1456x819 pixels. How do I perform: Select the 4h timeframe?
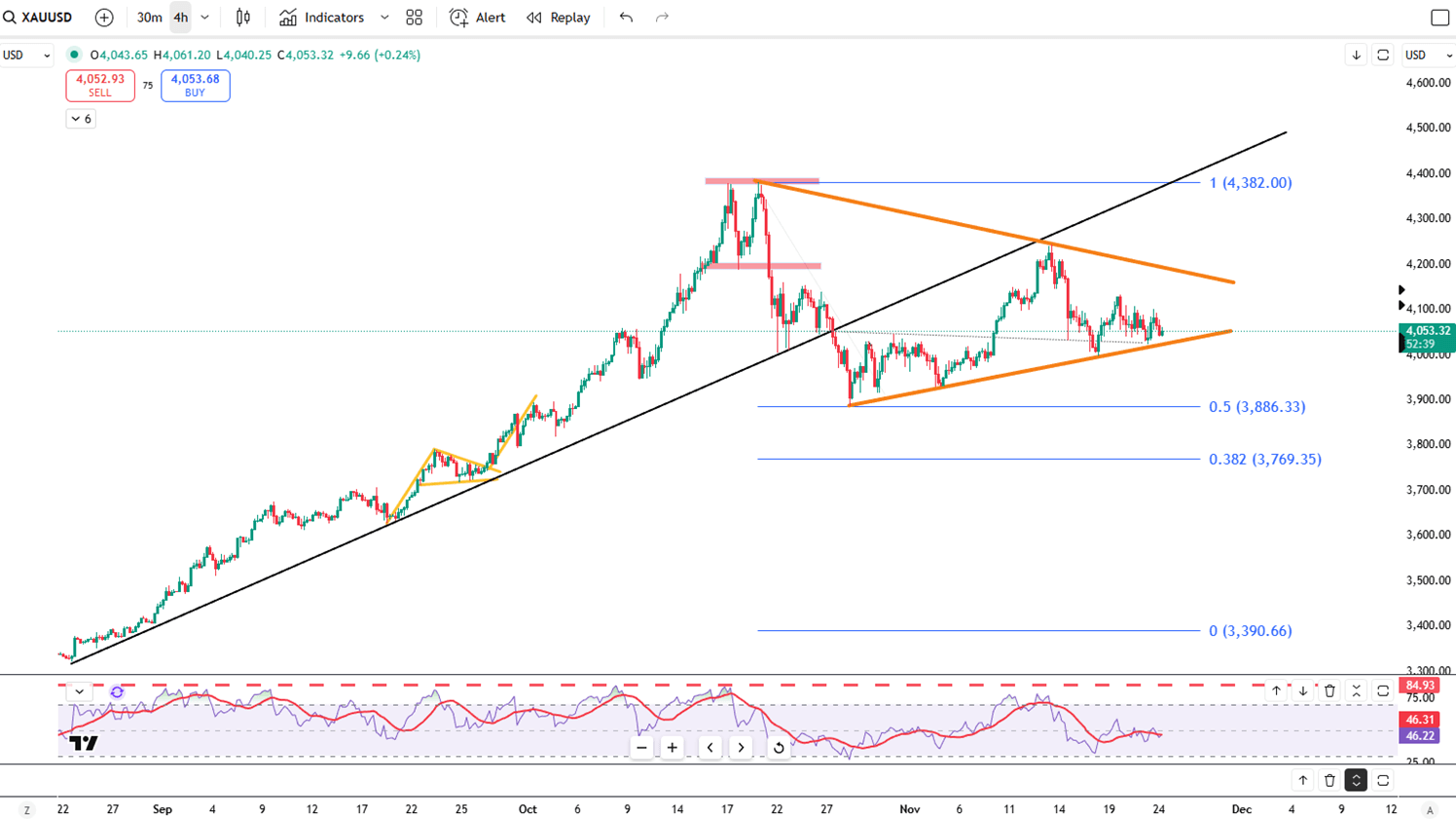click(181, 18)
